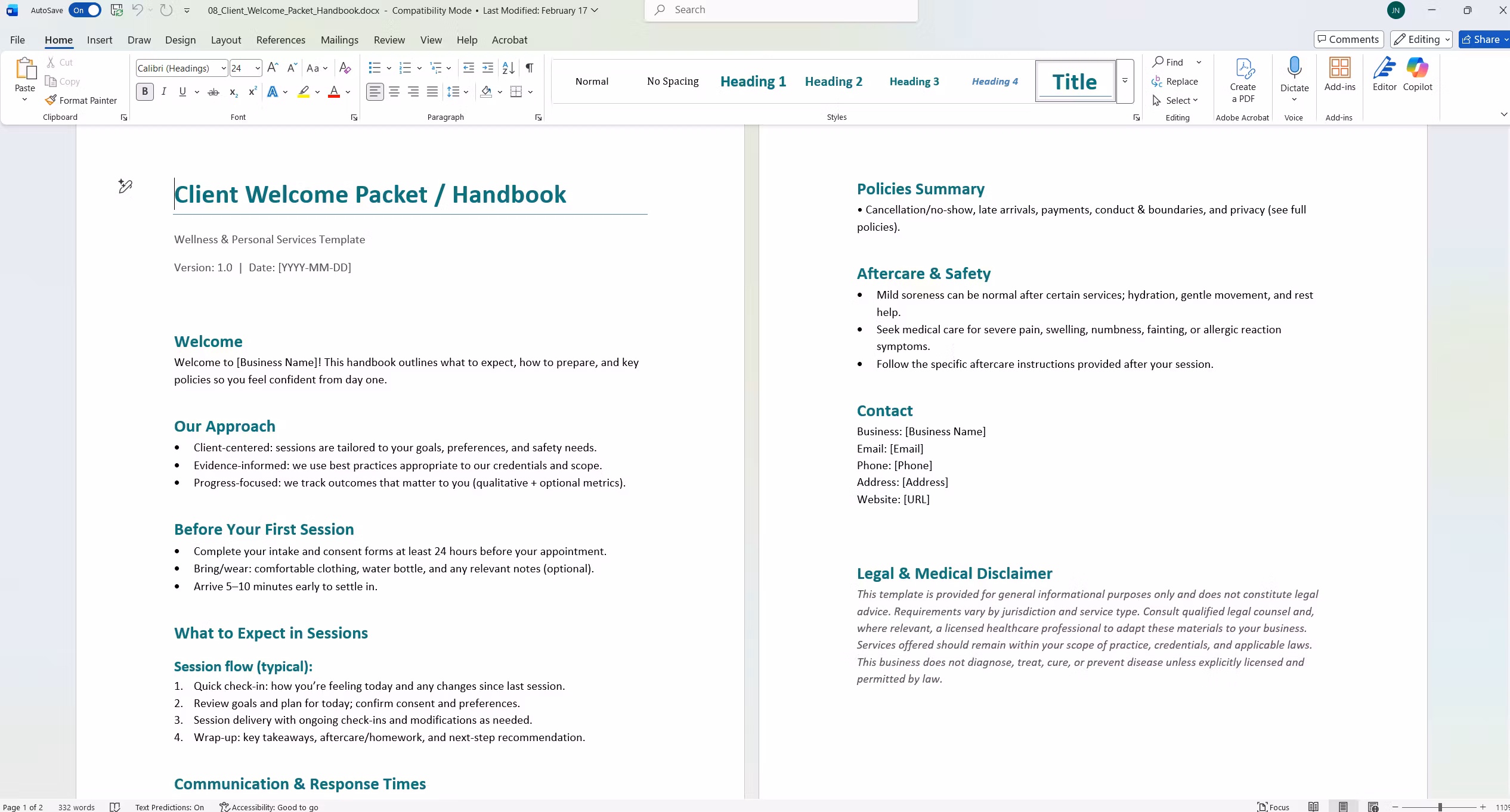The image size is (1510, 812).
Task: Toggle Italic formatting button
Action: point(163,92)
